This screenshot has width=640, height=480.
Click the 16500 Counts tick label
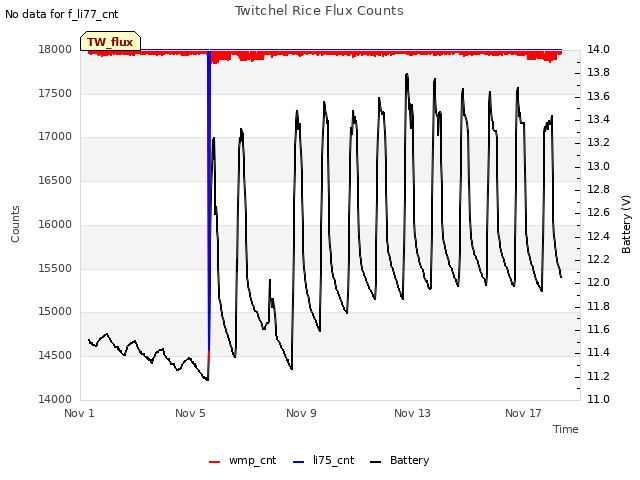tap(55, 180)
